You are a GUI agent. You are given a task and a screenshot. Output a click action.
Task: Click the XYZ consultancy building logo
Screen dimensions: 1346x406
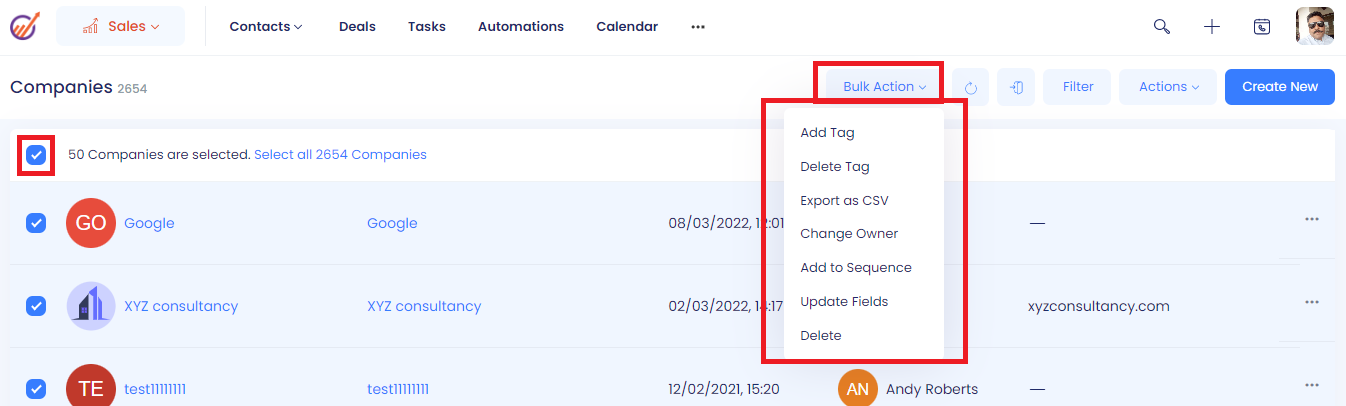click(x=91, y=306)
